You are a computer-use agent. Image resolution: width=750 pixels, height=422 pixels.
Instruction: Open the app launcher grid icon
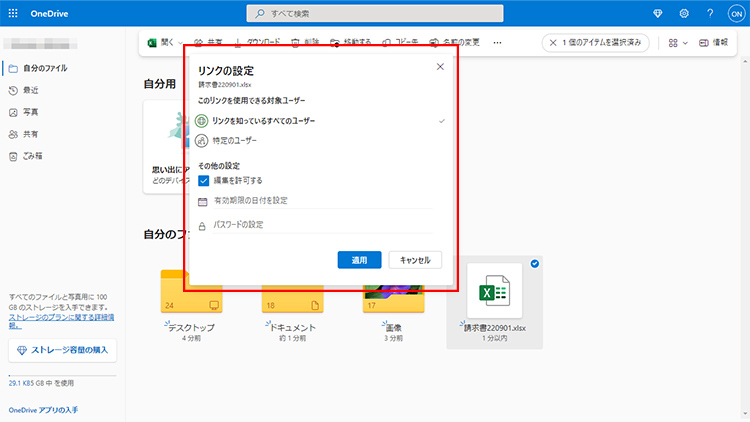[x=14, y=14]
